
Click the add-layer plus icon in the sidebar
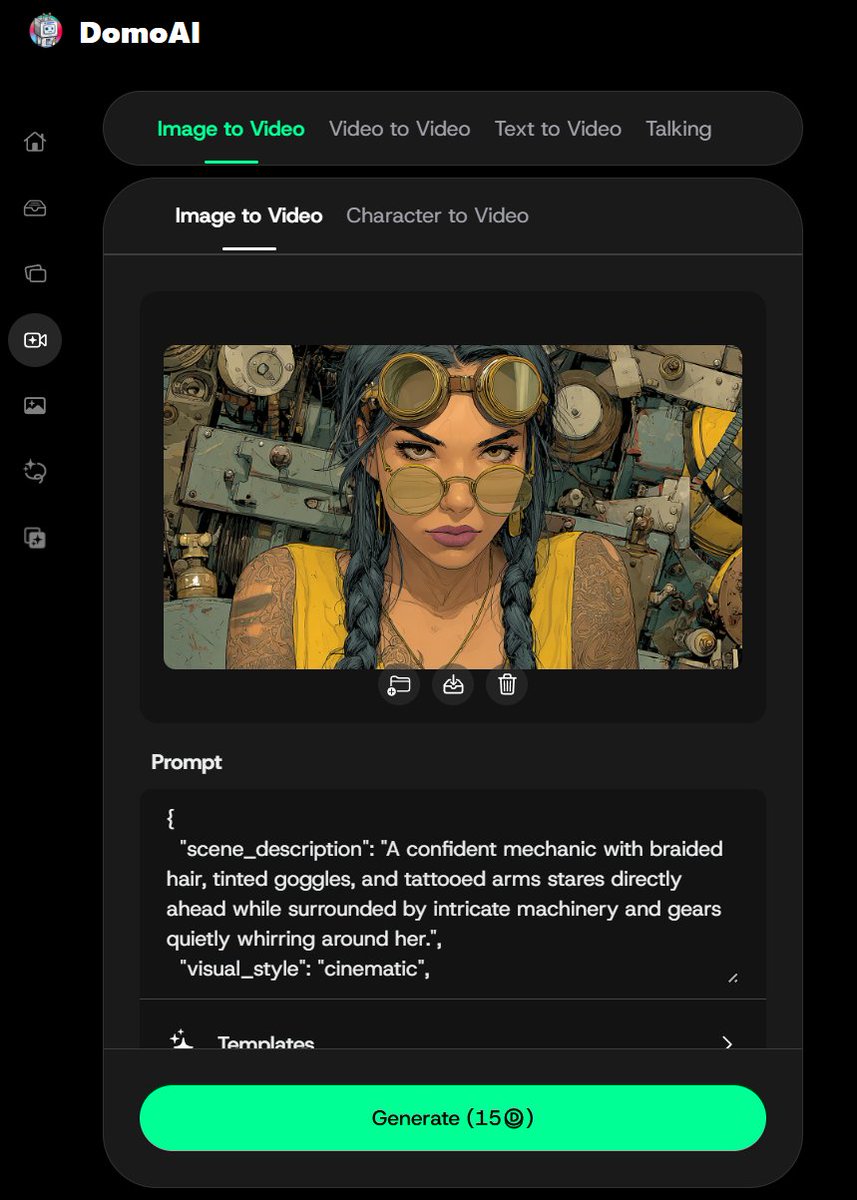tap(35, 538)
